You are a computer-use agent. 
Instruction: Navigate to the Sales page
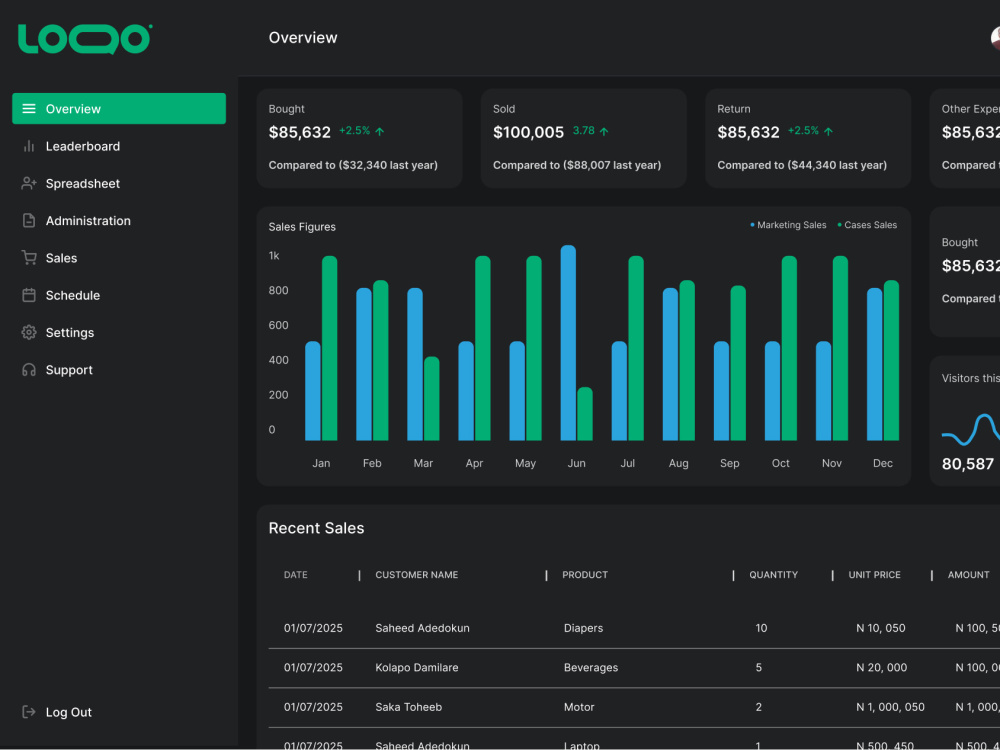coord(61,258)
